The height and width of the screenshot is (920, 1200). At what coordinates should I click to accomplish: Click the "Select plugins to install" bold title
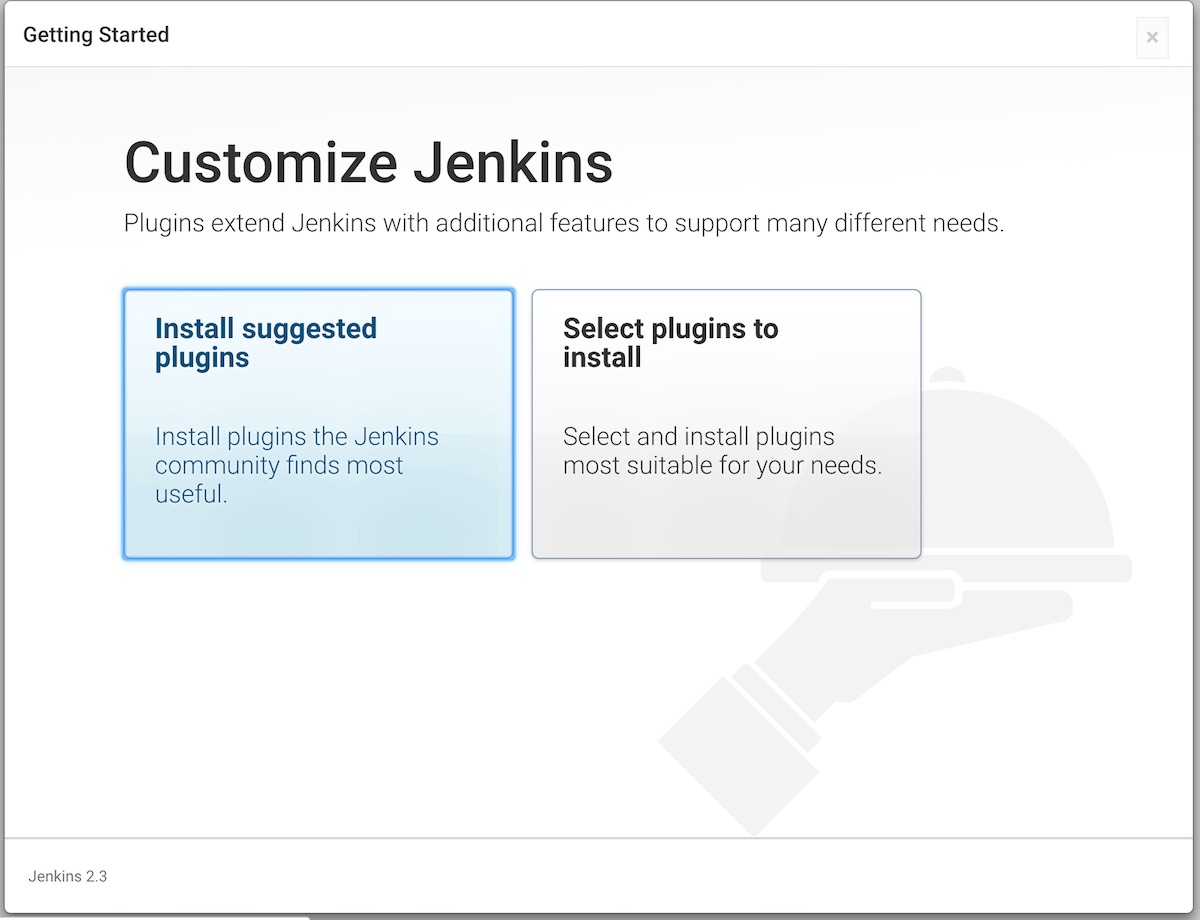click(x=670, y=343)
